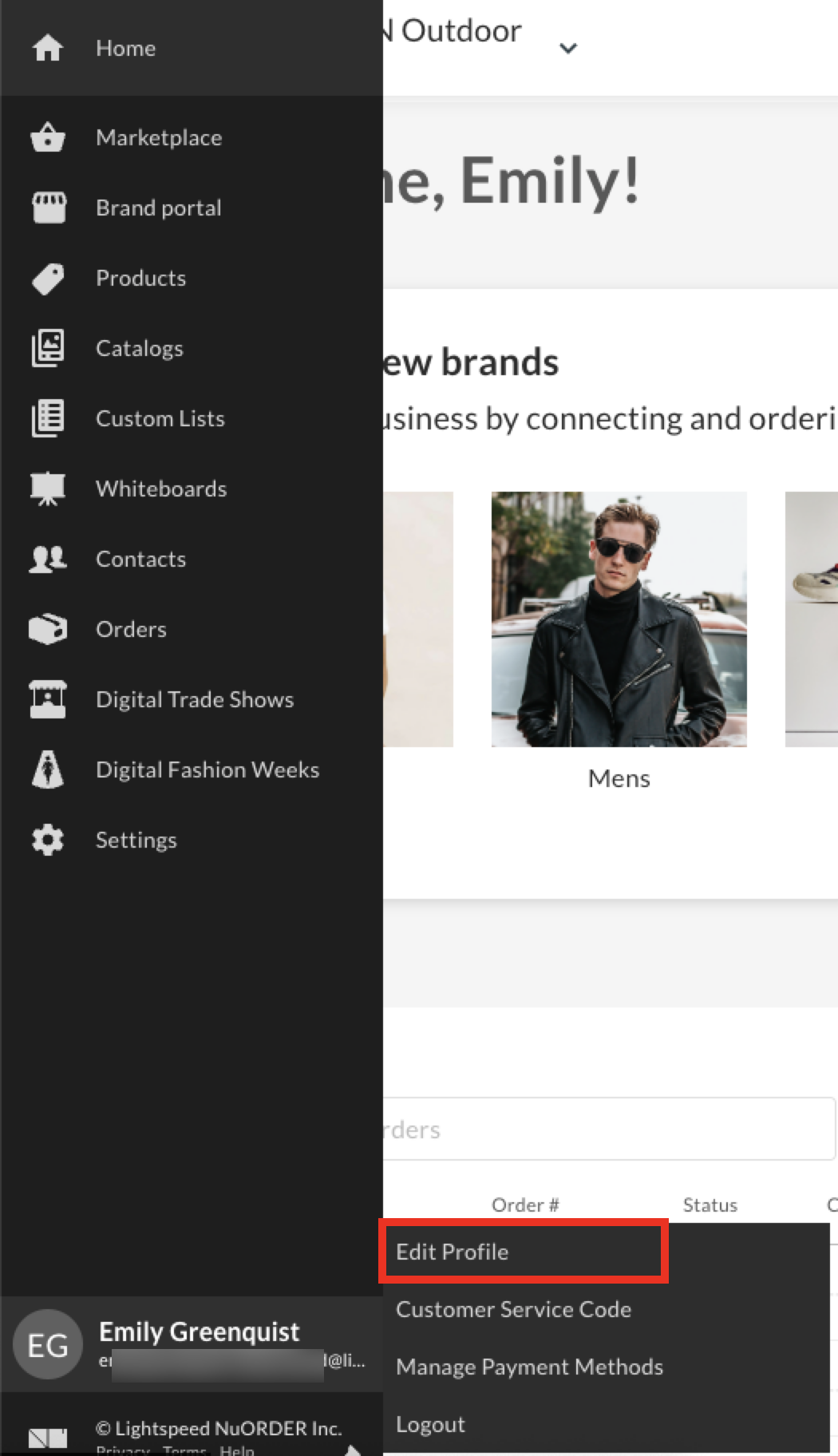Image resolution: width=838 pixels, height=1456 pixels.
Task: Expand the Outdoor company dropdown chevron
Action: 568,48
